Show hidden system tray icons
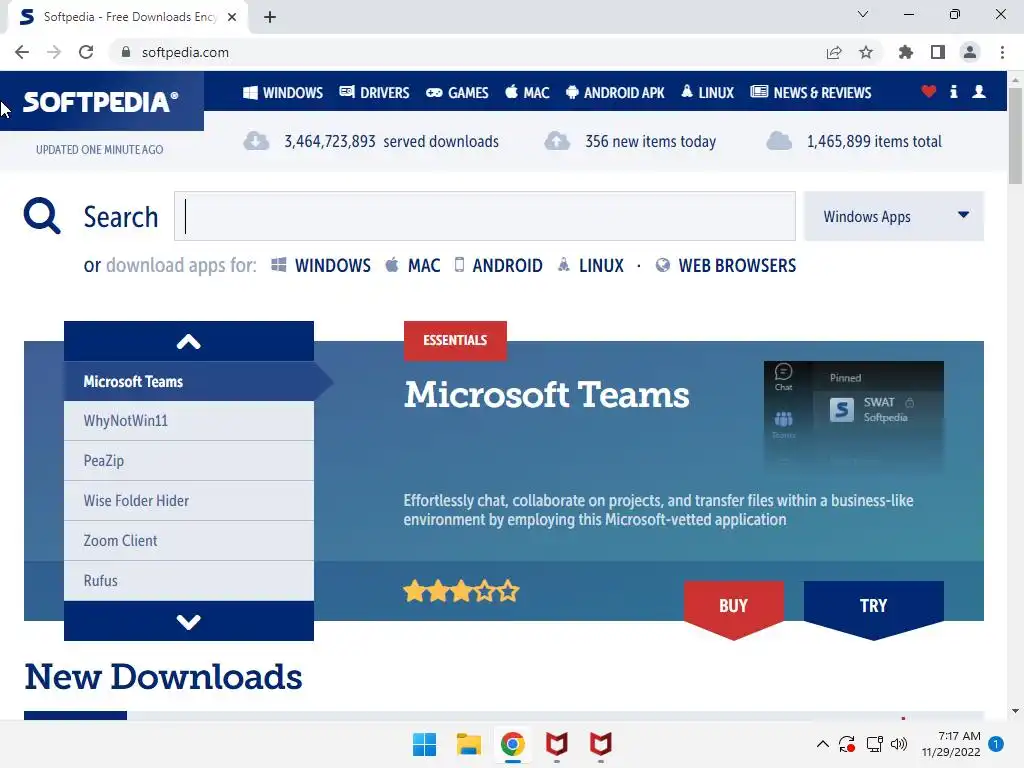 (823, 744)
